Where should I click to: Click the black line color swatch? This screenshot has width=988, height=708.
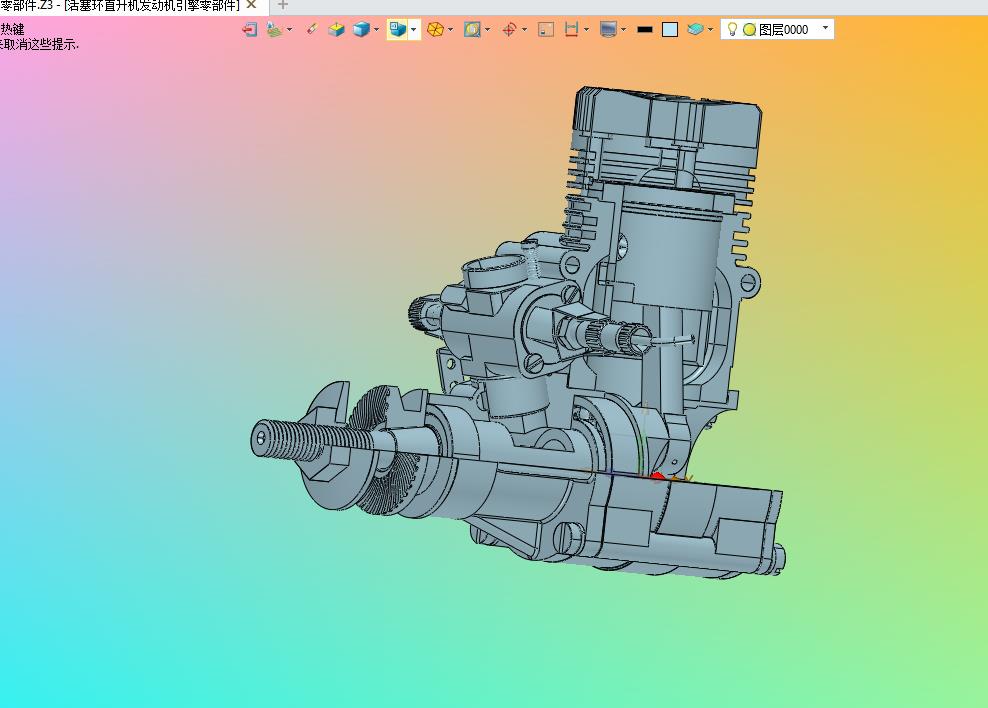645,30
